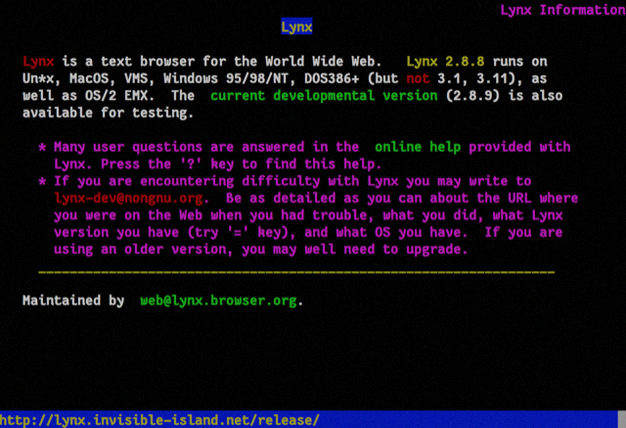Follow the red 'not' link
626x428 pixels.
(418, 78)
